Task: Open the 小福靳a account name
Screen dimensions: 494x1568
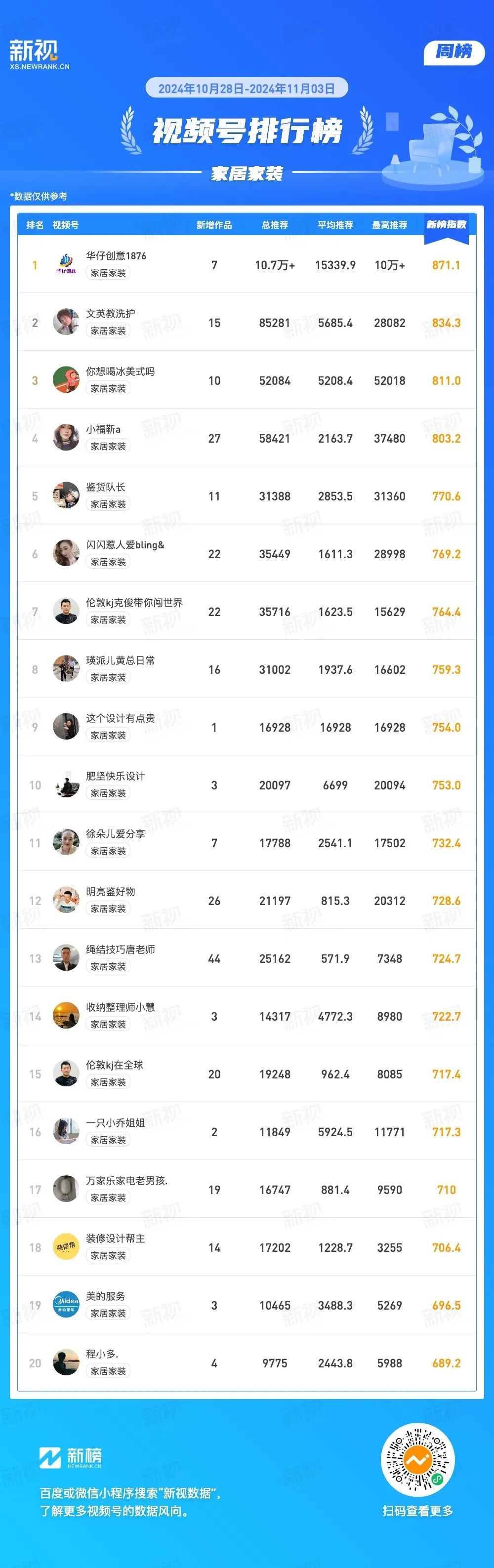Action: coord(103,429)
